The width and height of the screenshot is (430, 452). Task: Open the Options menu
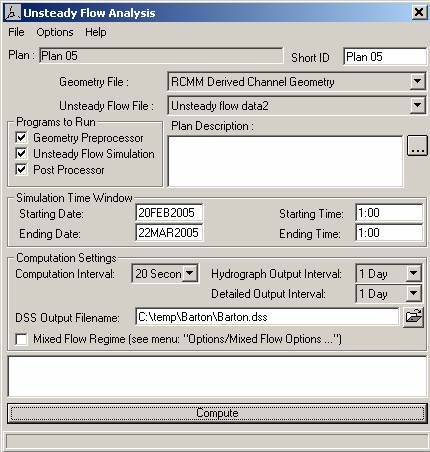click(x=55, y=32)
